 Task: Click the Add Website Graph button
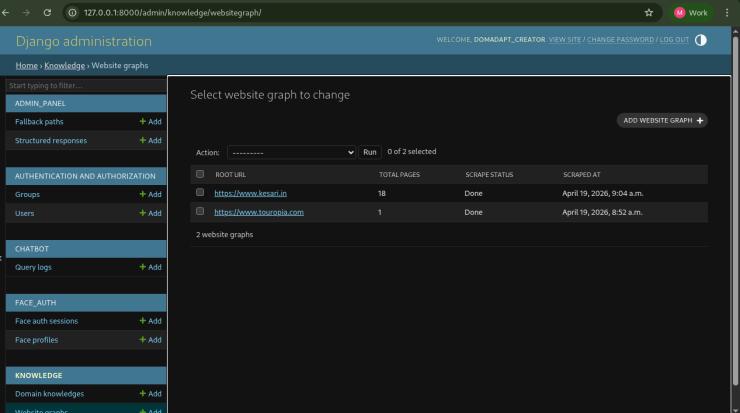click(662, 121)
